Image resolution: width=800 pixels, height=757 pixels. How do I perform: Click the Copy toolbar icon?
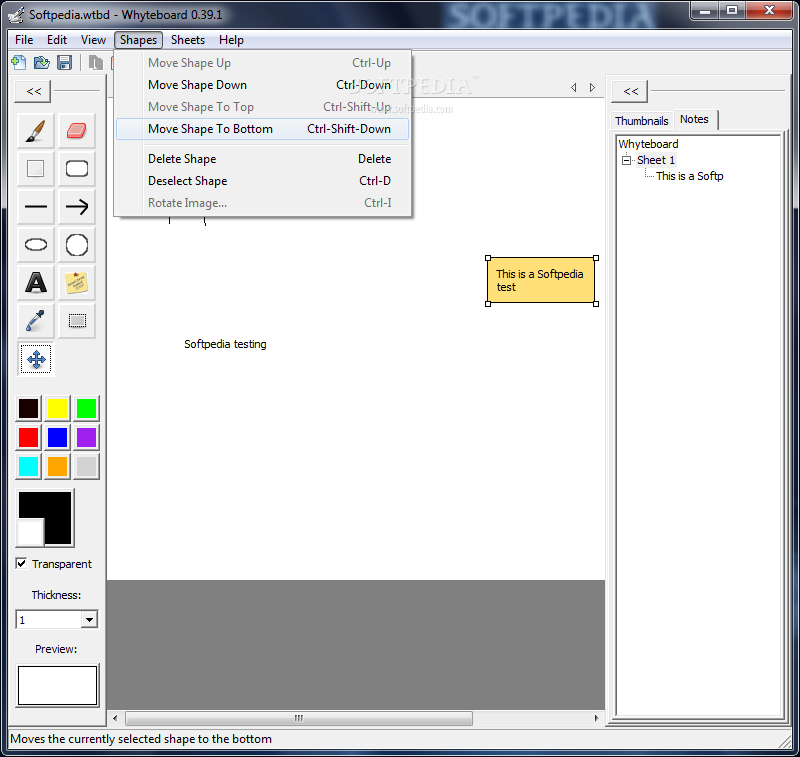[x=95, y=63]
